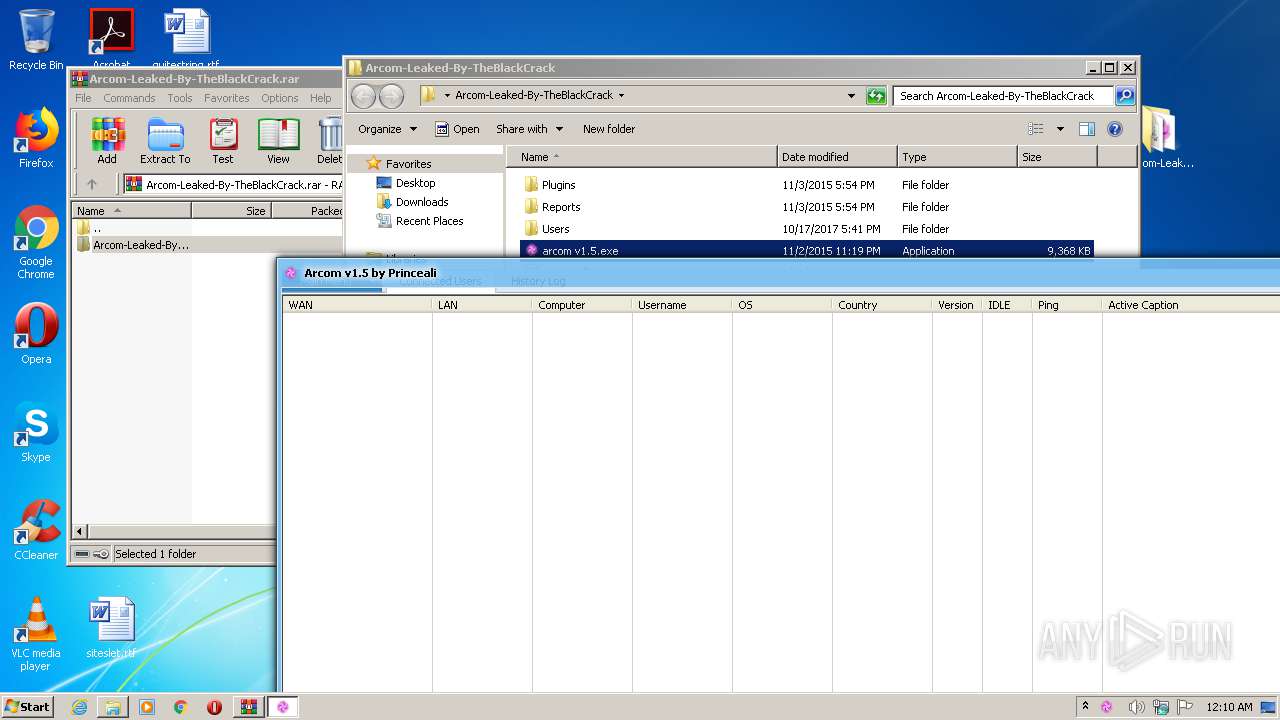The width and height of the screenshot is (1280, 720).
Task: Open Share with dropdown in Explorer
Action: coord(529,129)
